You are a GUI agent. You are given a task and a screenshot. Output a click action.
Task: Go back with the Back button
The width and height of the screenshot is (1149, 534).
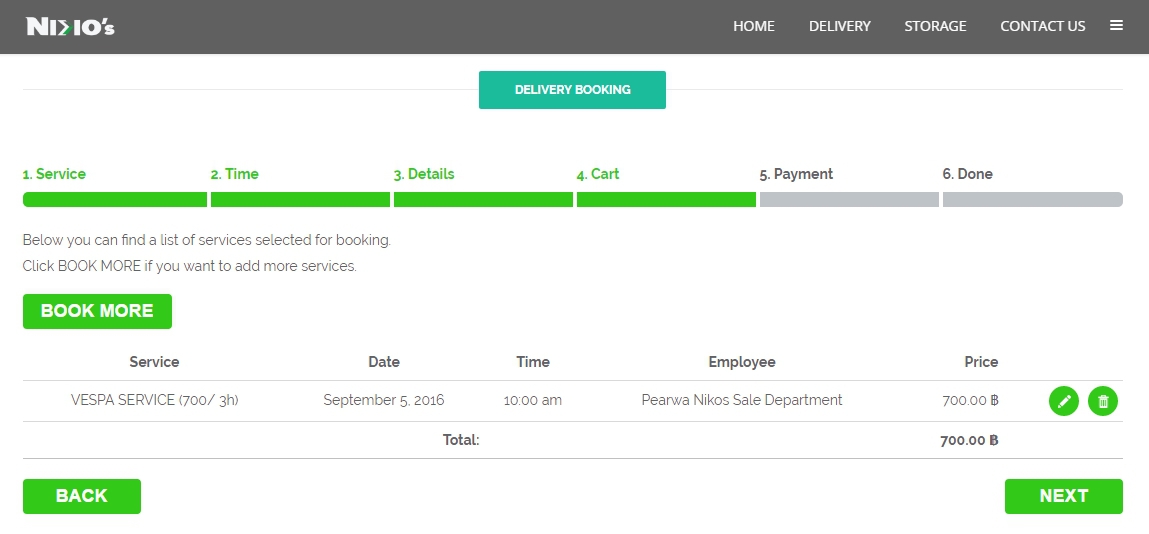[x=82, y=496]
